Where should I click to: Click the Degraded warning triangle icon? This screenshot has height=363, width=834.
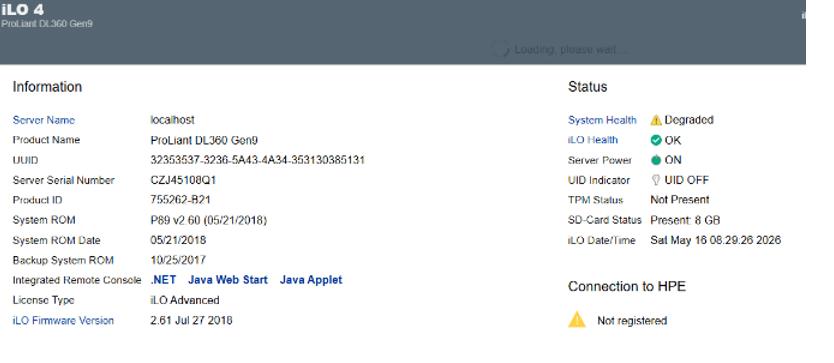tap(656, 120)
